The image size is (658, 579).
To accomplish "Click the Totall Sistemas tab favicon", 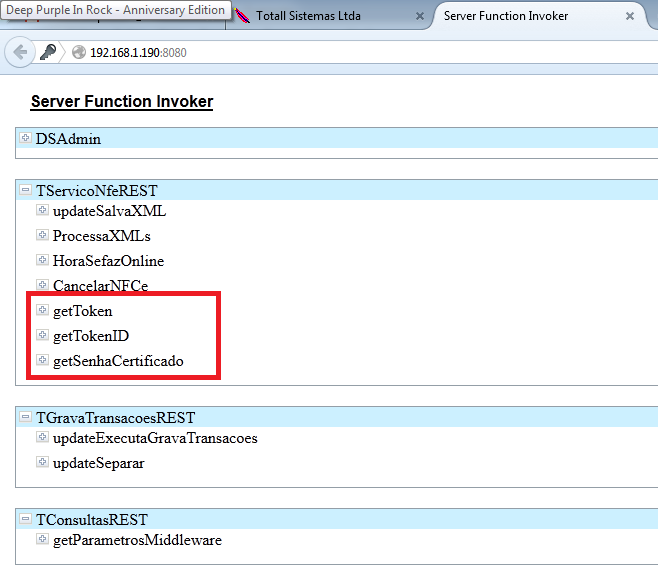I will 242,16.
